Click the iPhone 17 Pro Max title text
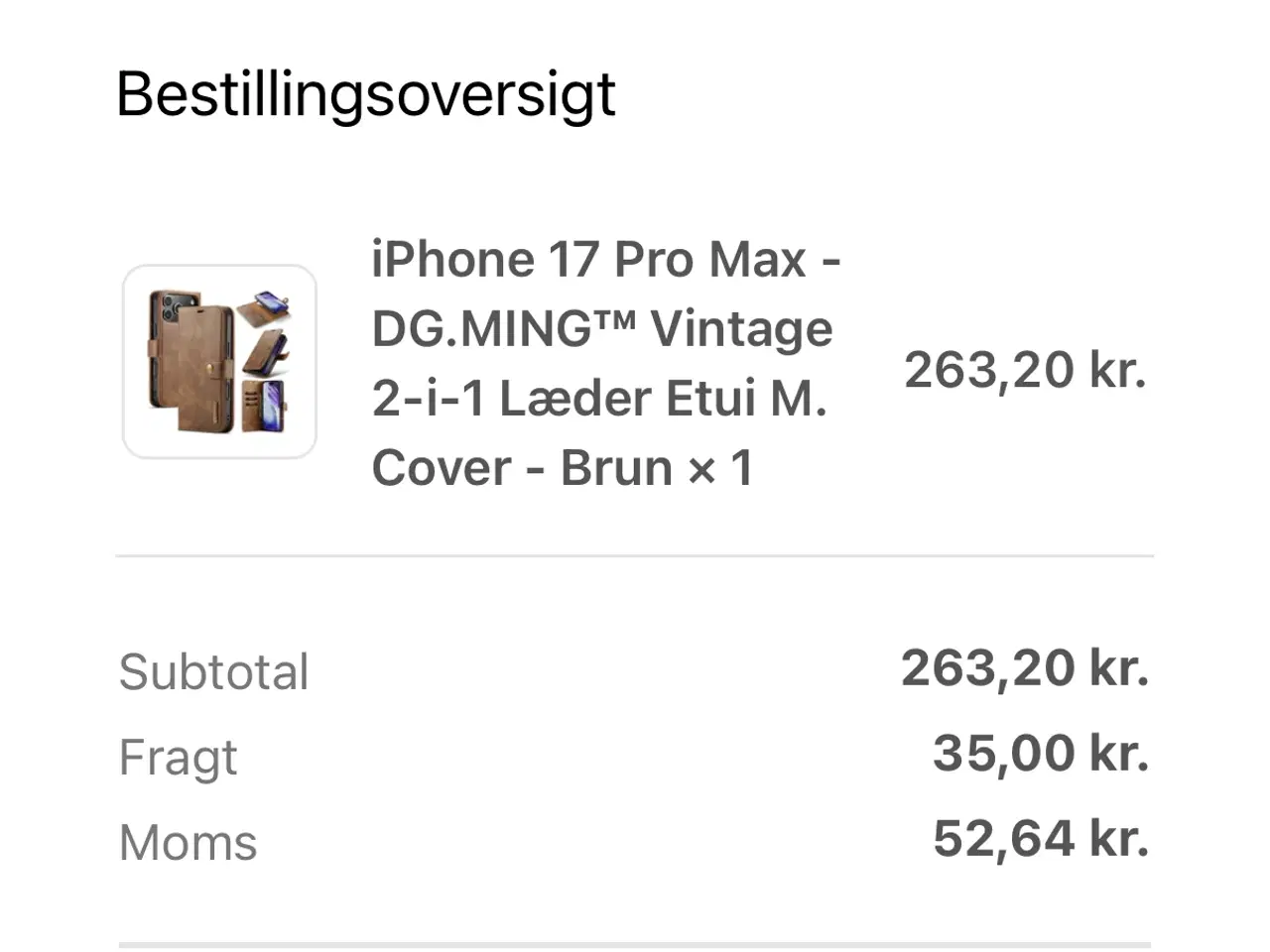 coord(589,260)
